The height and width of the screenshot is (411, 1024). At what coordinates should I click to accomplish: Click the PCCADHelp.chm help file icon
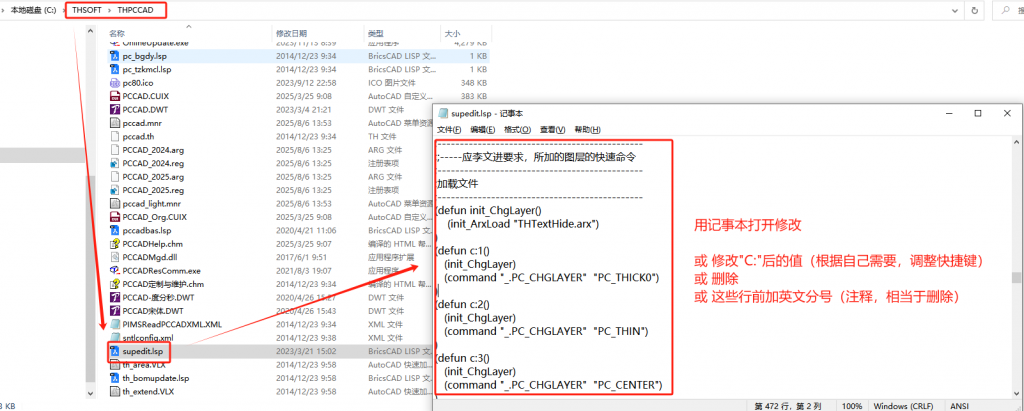point(115,244)
